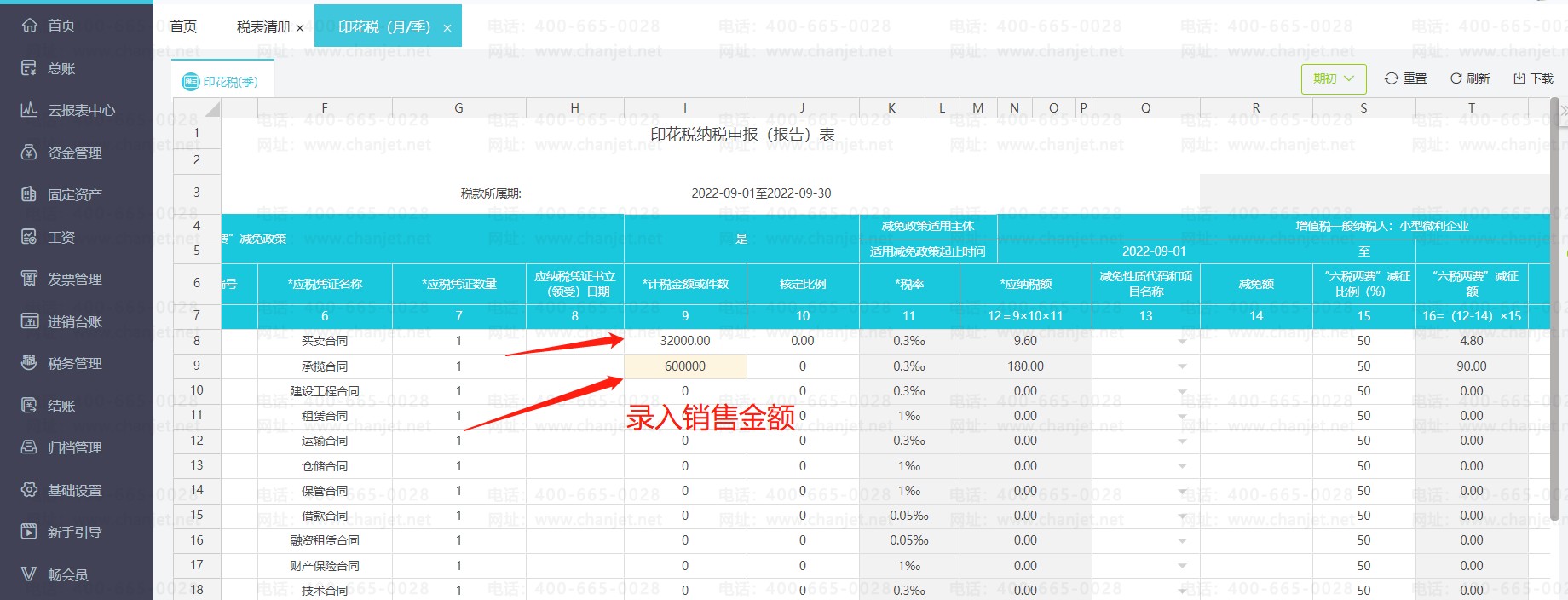Screen dimensions: 1568x600
Task: Open the 期初 dropdown
Action: click(1334, 78)
